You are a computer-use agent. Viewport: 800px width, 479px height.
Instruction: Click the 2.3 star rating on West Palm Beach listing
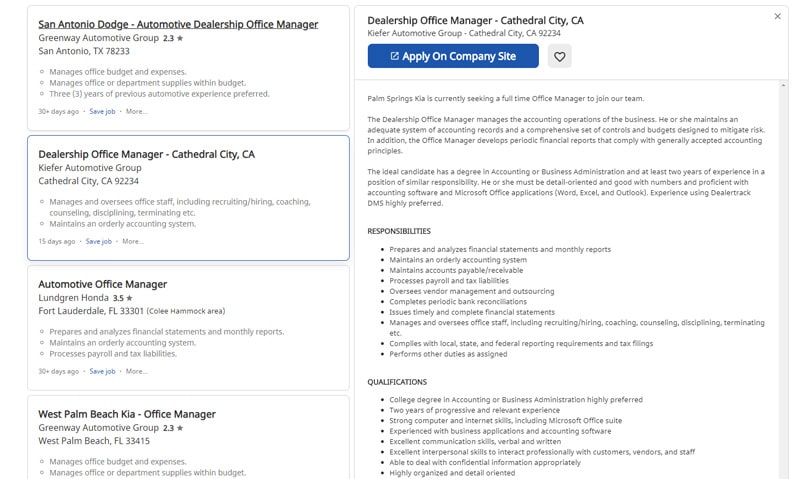coord(173,428)
